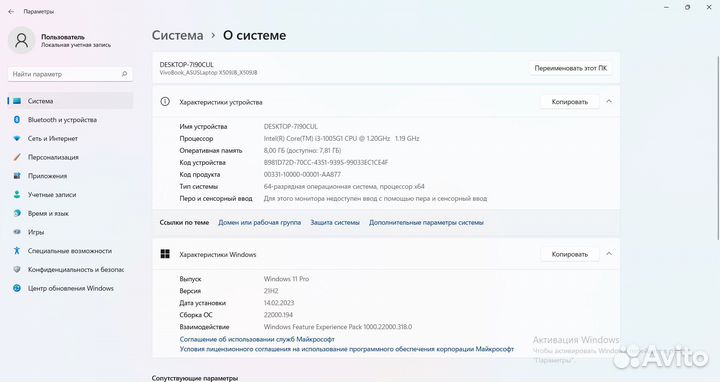720x382 pixels.
Task: Copy device specifications with Копировать button
Action: tap(569, 102)
